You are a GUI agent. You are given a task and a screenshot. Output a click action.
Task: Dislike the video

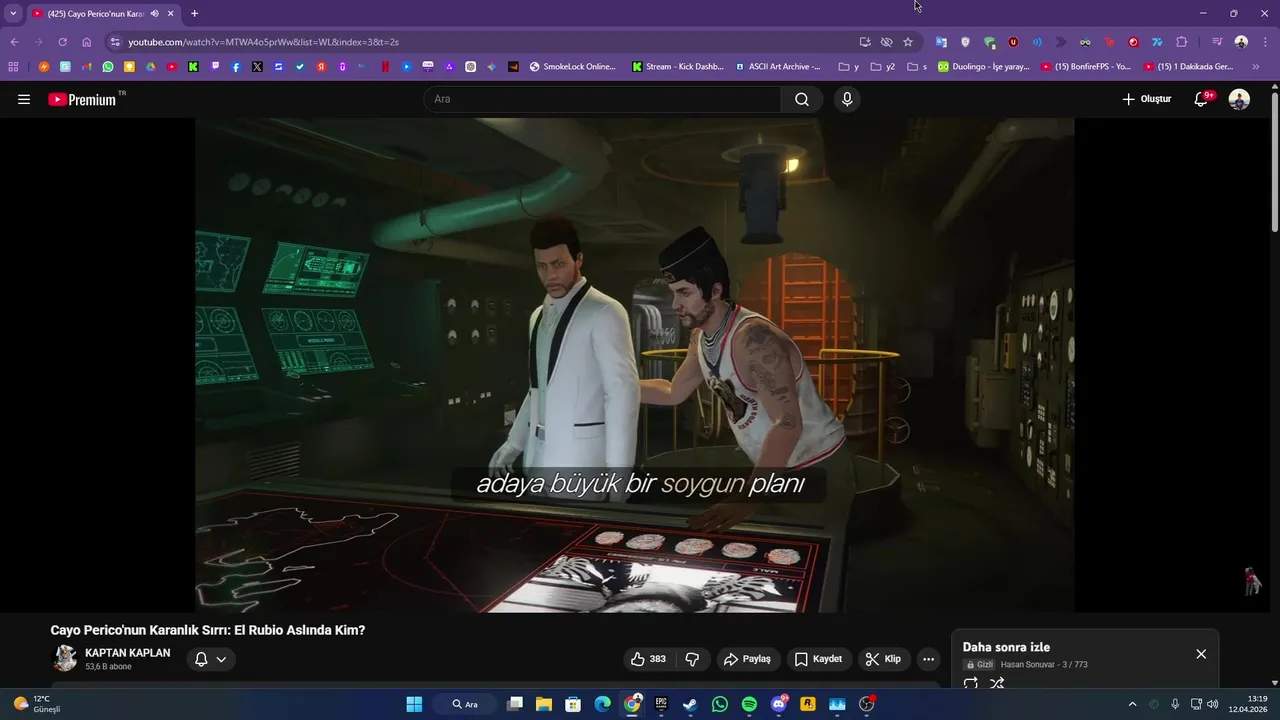tap(692, 659)
